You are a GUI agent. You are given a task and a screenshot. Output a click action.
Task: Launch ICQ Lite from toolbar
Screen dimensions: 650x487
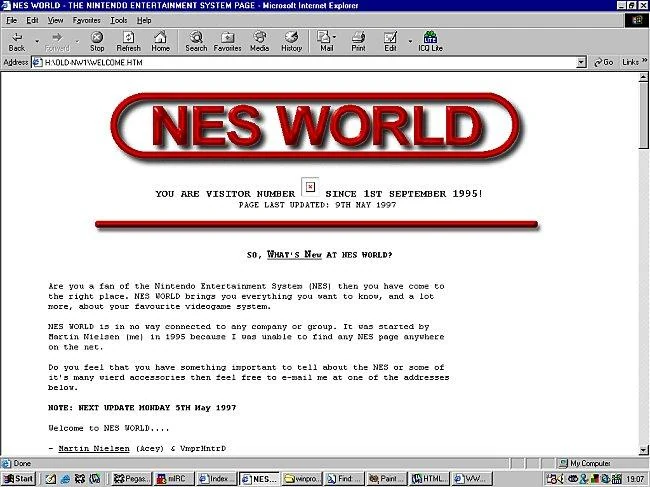click(430, 41)
